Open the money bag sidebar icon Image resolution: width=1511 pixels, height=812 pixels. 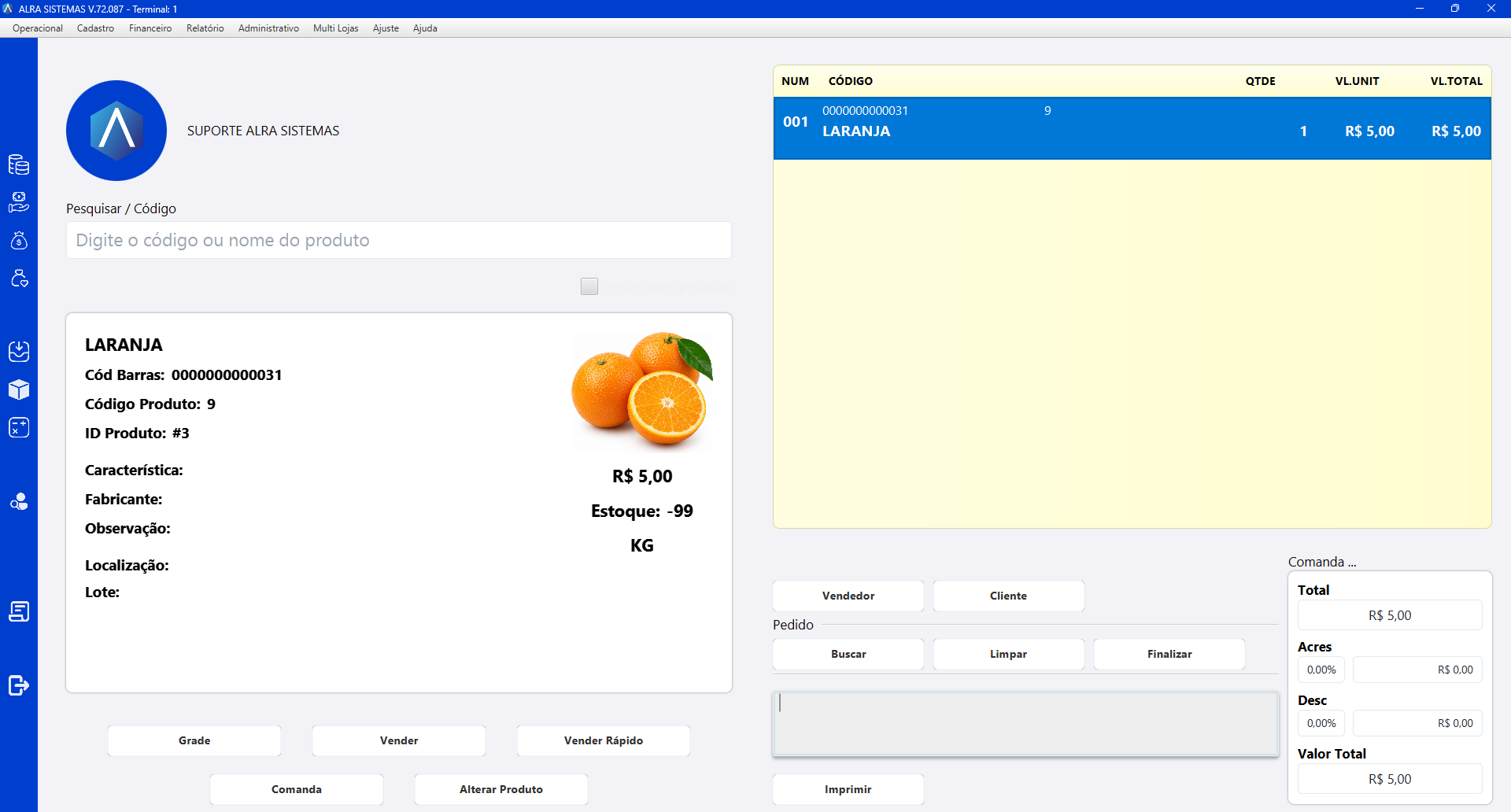(19, 240)
